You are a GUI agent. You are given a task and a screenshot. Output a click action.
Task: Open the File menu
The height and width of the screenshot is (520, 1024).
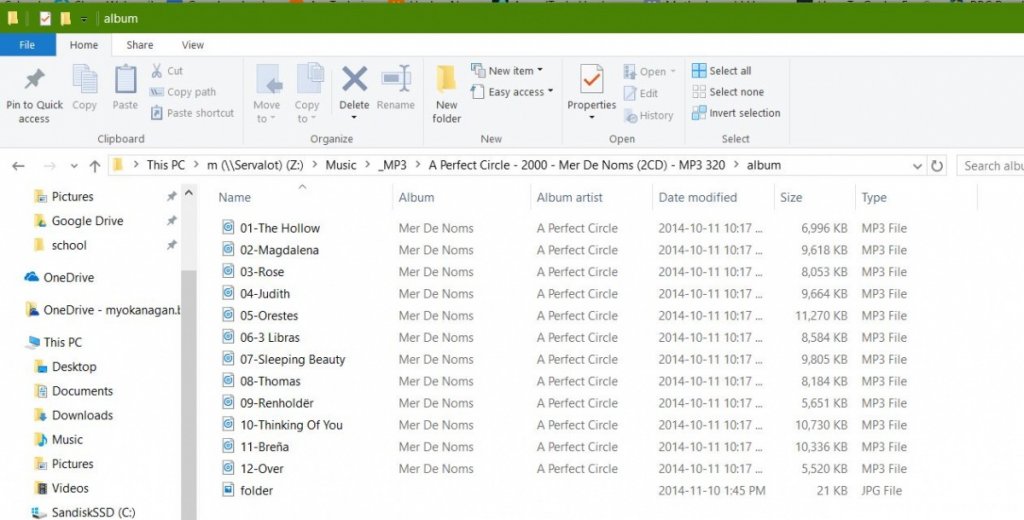point(27,44)
